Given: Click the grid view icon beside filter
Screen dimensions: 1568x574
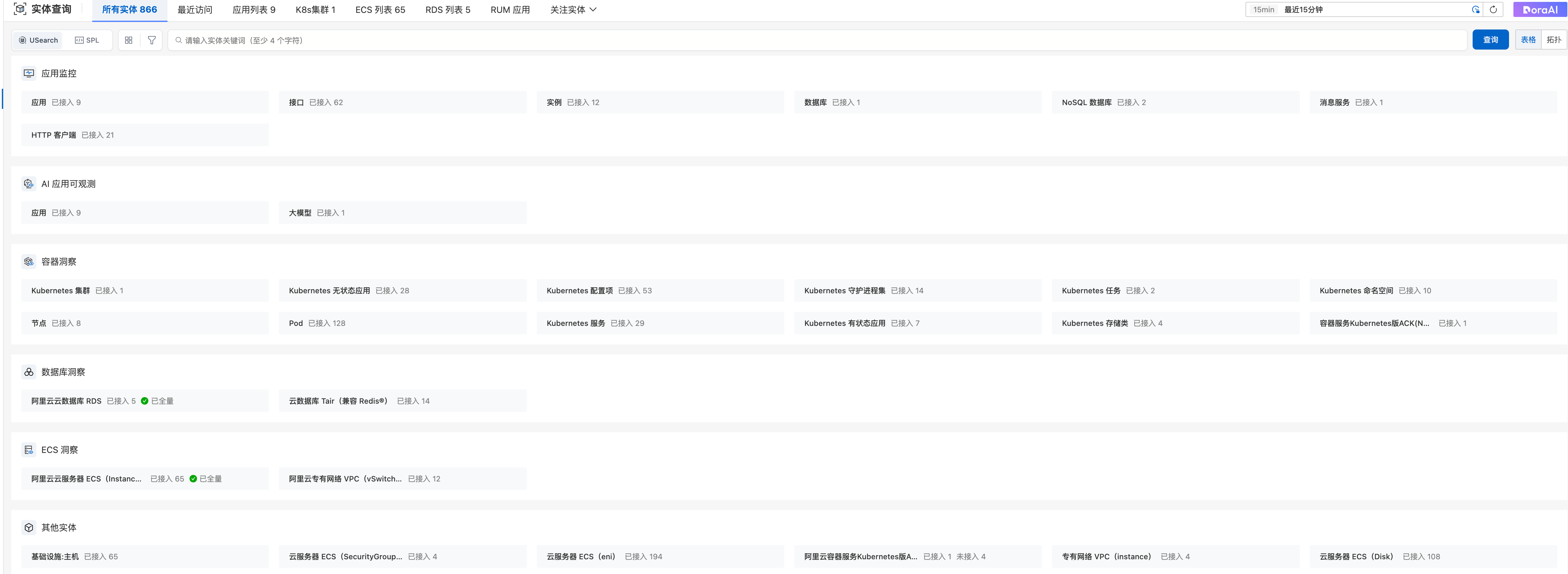Looking at the screenshot, I should 128,40.
